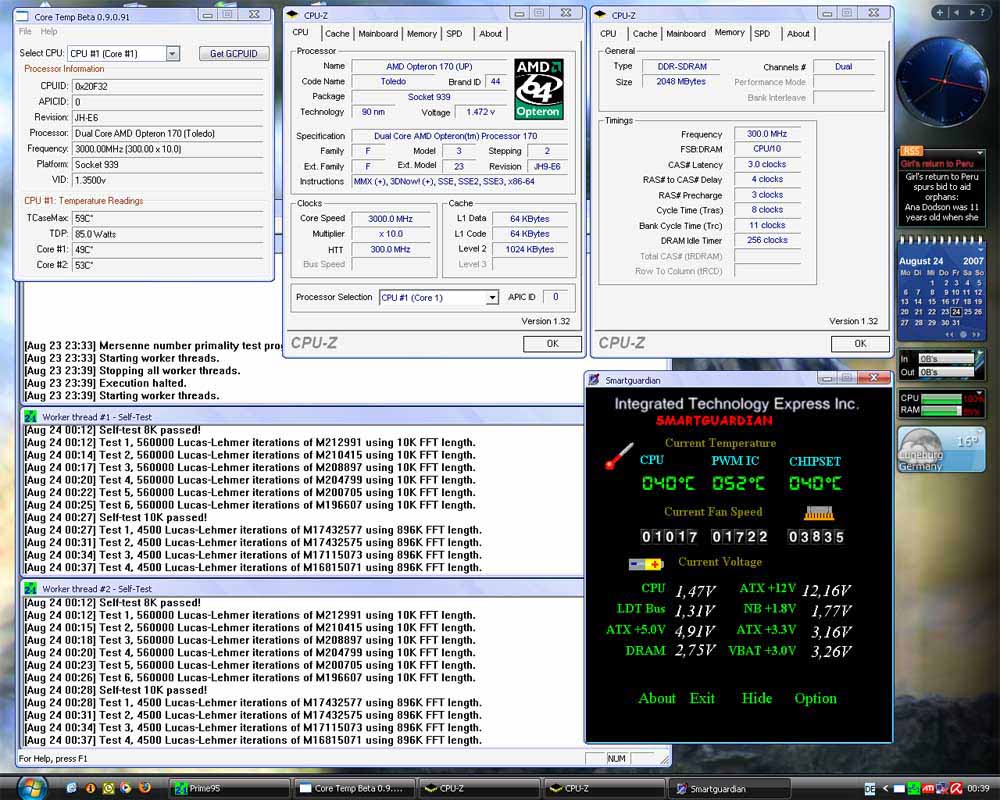This screenshot has width=1000, height=800.
Task: Open the File menu in Core Temp
Action: [x=26, y=31]
